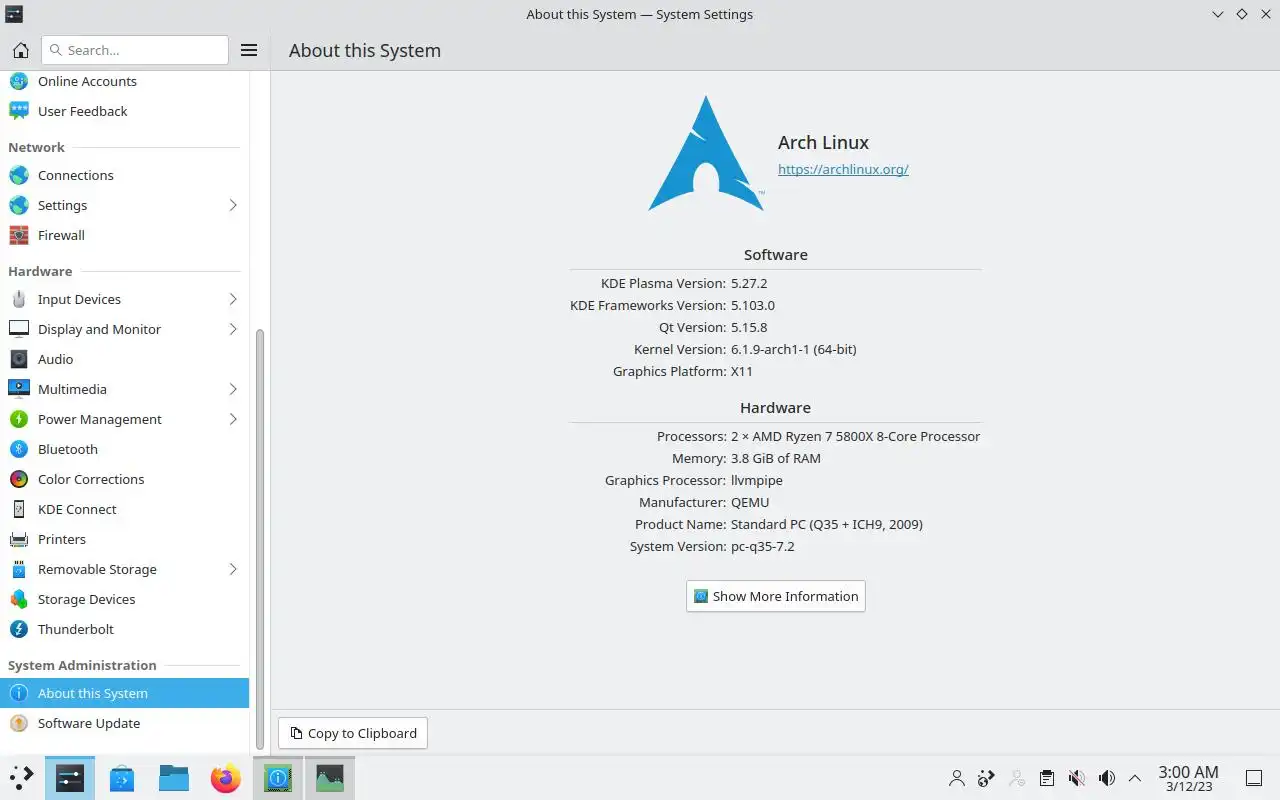
Task: Open the application launcher in the taskbar
Action: coord(21,778)
